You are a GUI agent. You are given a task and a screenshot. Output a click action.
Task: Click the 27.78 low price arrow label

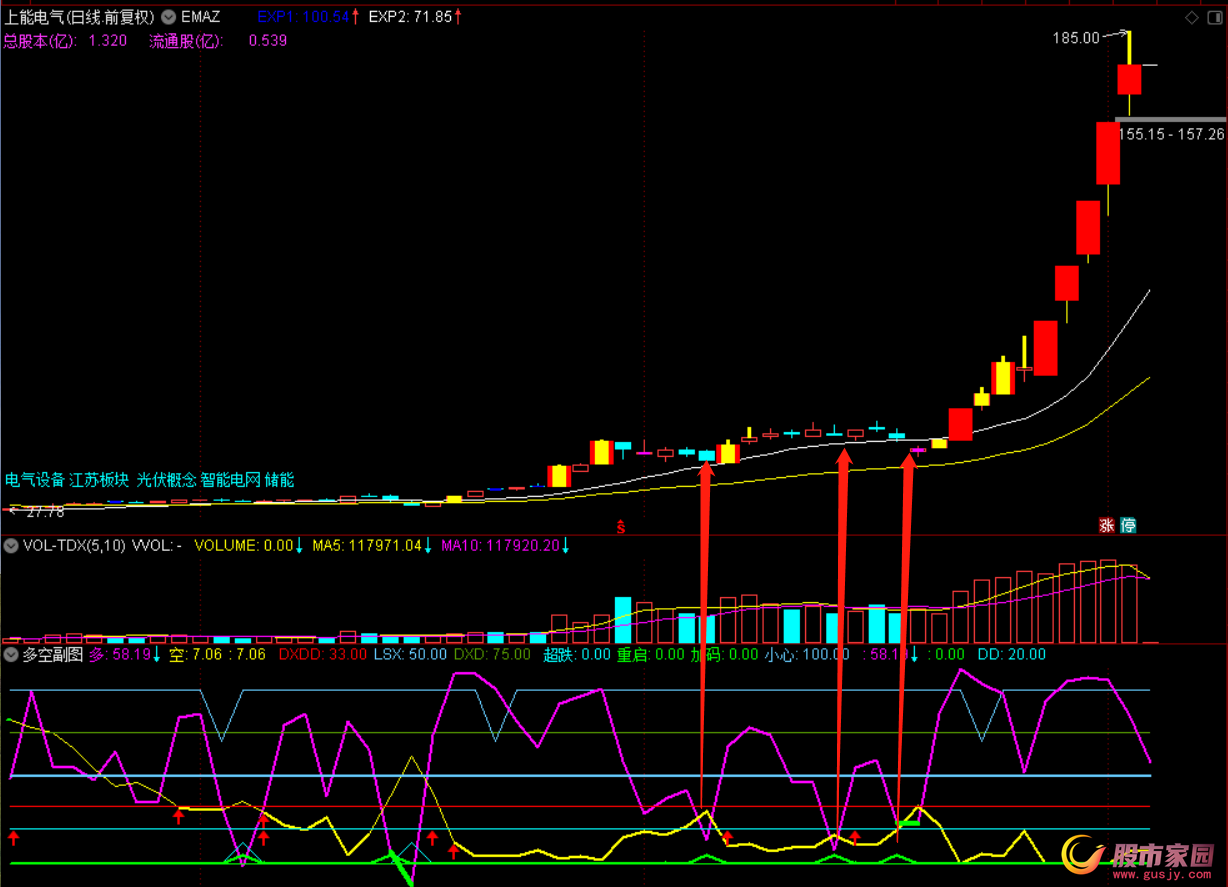coord(40,511)
